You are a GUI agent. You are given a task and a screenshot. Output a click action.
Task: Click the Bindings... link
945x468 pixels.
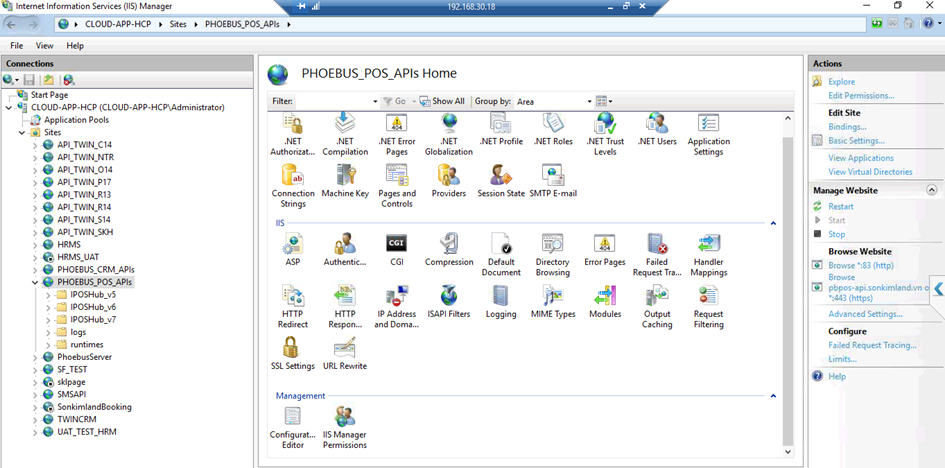[847, 127]
